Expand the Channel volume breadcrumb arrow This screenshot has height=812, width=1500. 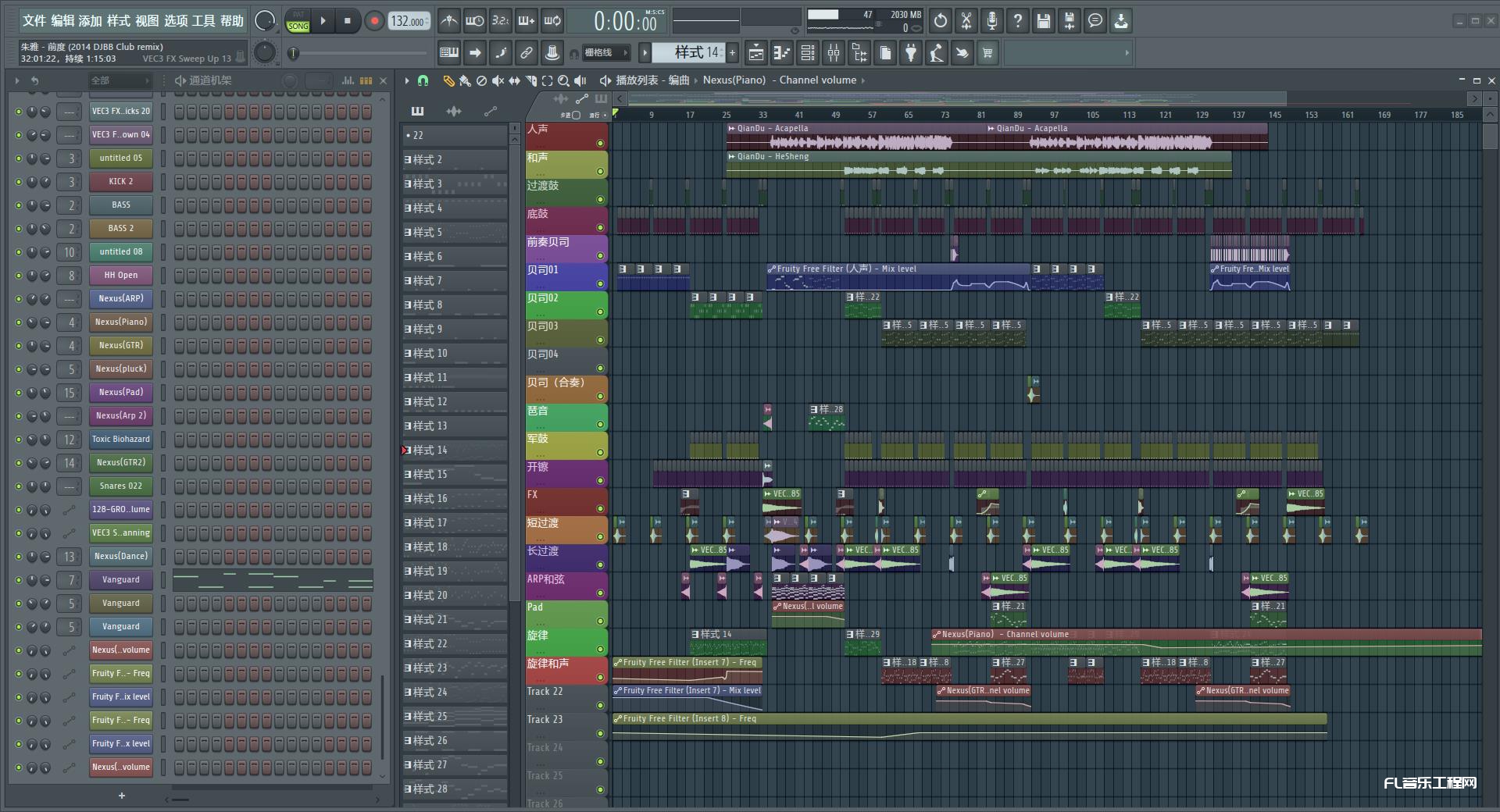click(863, 80)
